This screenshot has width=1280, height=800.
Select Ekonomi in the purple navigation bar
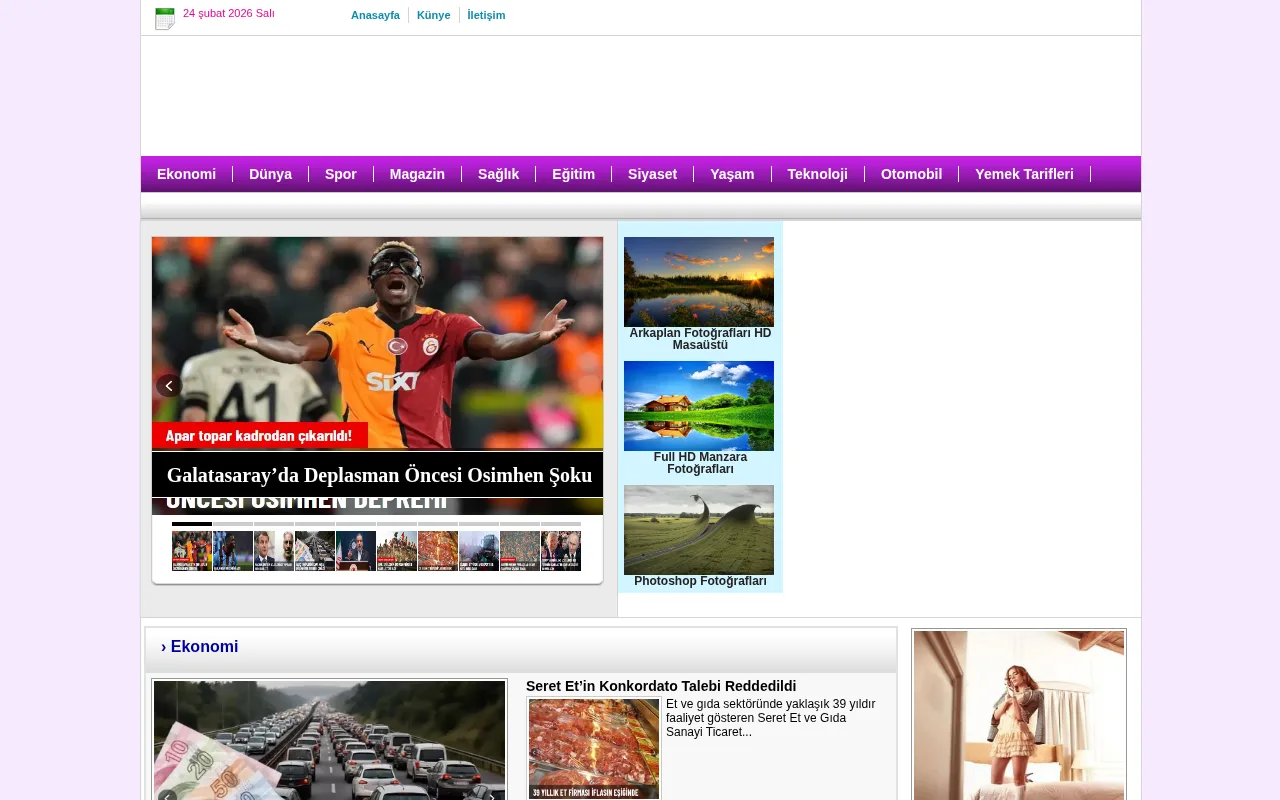click(186, 174)
